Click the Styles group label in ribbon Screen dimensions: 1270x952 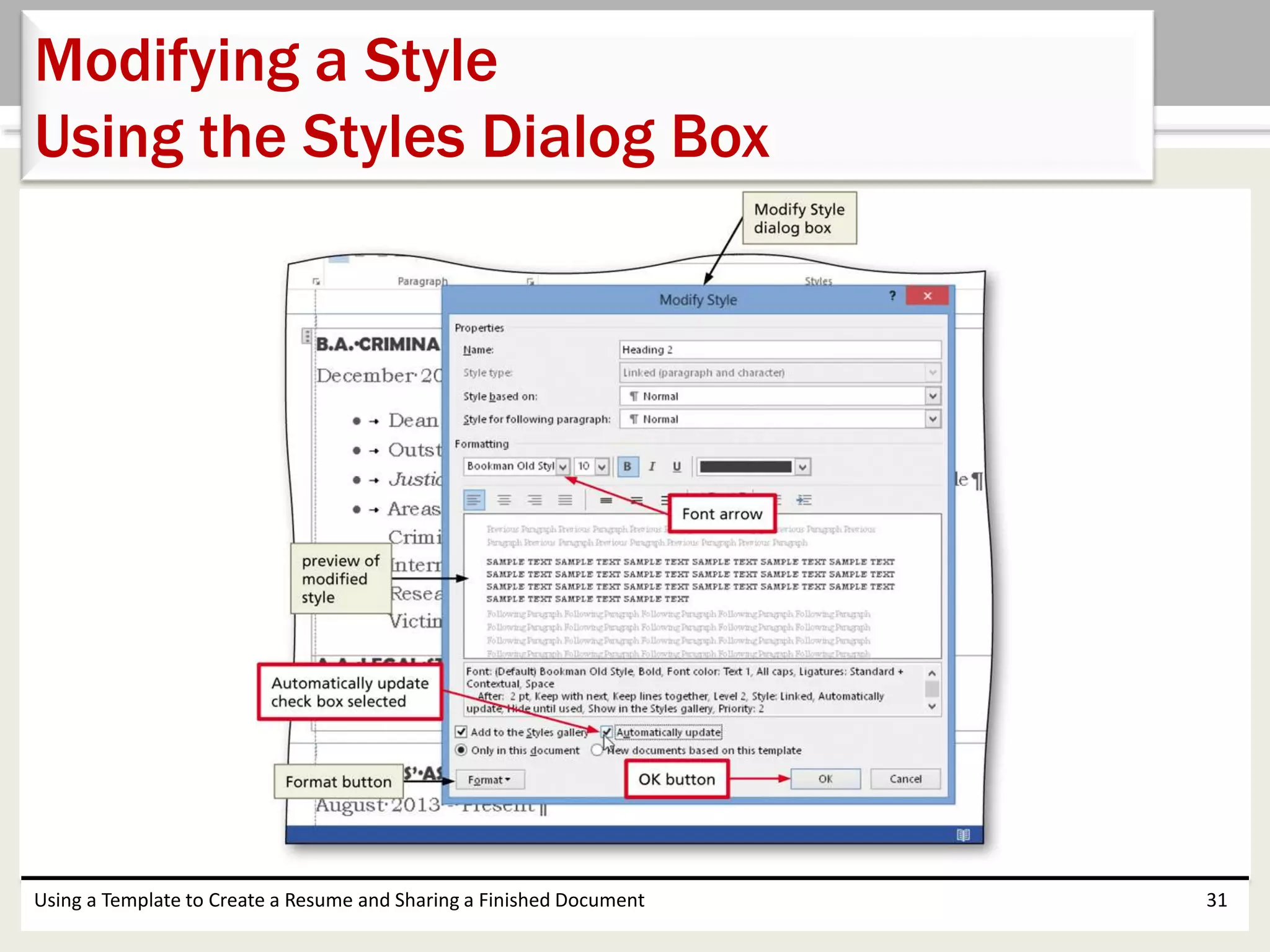pos(819,281)
